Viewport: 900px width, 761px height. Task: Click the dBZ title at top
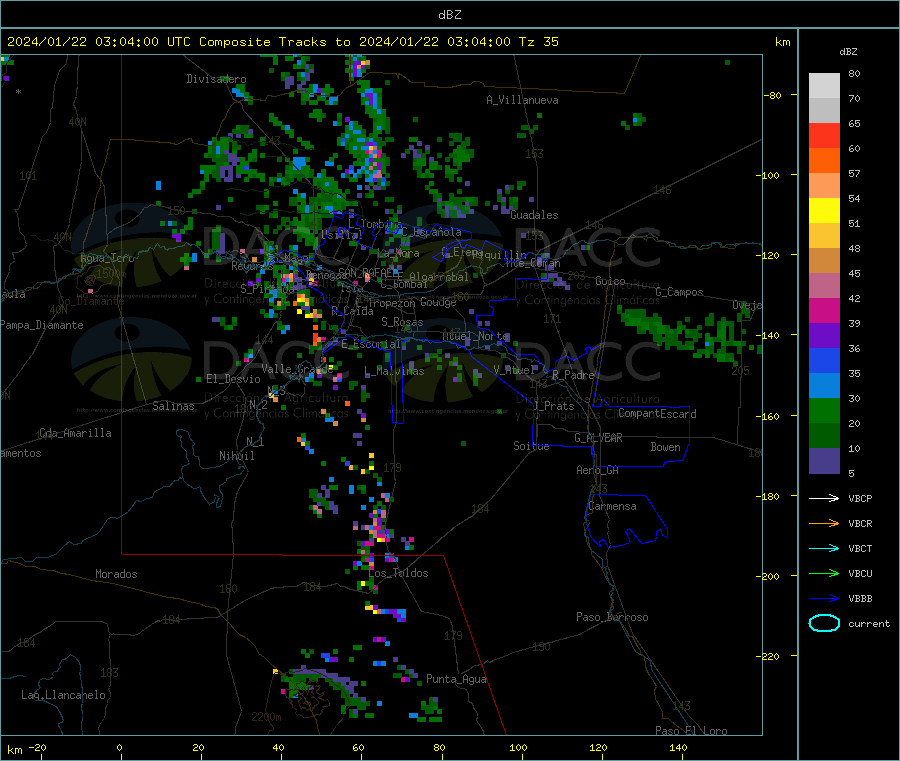pyautogui.click(x=449, y=14)
